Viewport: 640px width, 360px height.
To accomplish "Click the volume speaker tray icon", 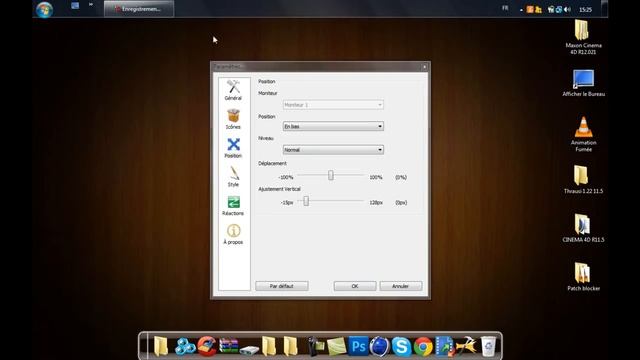I will tap(567, 9).
